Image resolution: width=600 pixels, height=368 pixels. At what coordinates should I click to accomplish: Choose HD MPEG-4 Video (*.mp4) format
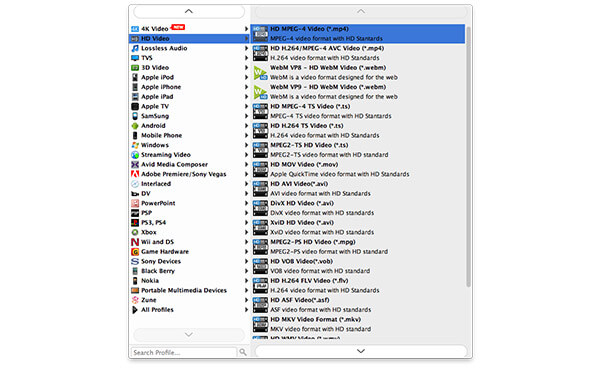(x=358, y=34)
